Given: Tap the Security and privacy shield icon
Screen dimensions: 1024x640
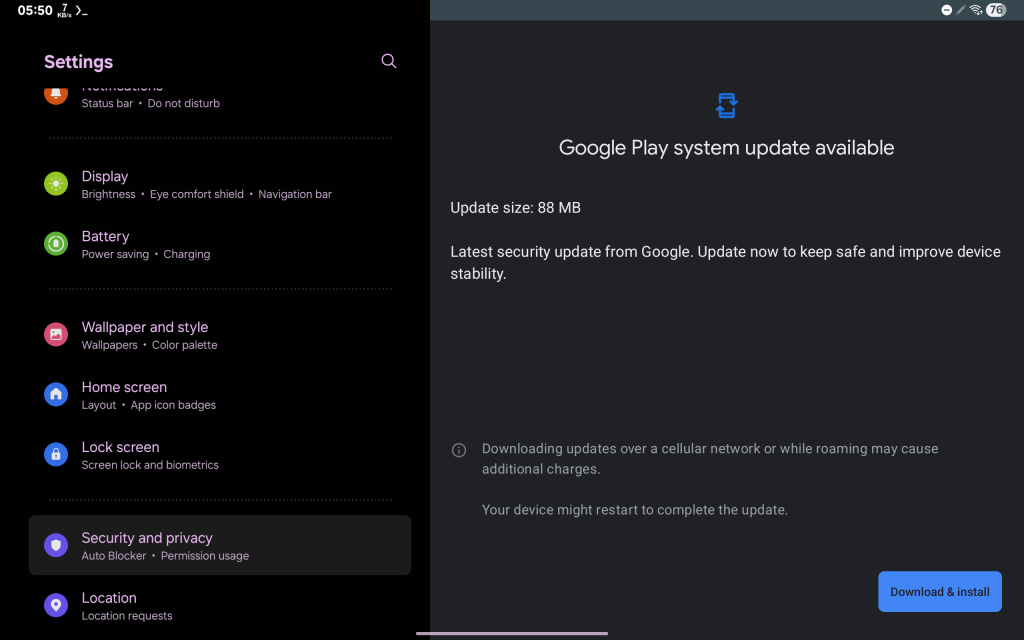Looking at the screenshot, I should 56,545.
